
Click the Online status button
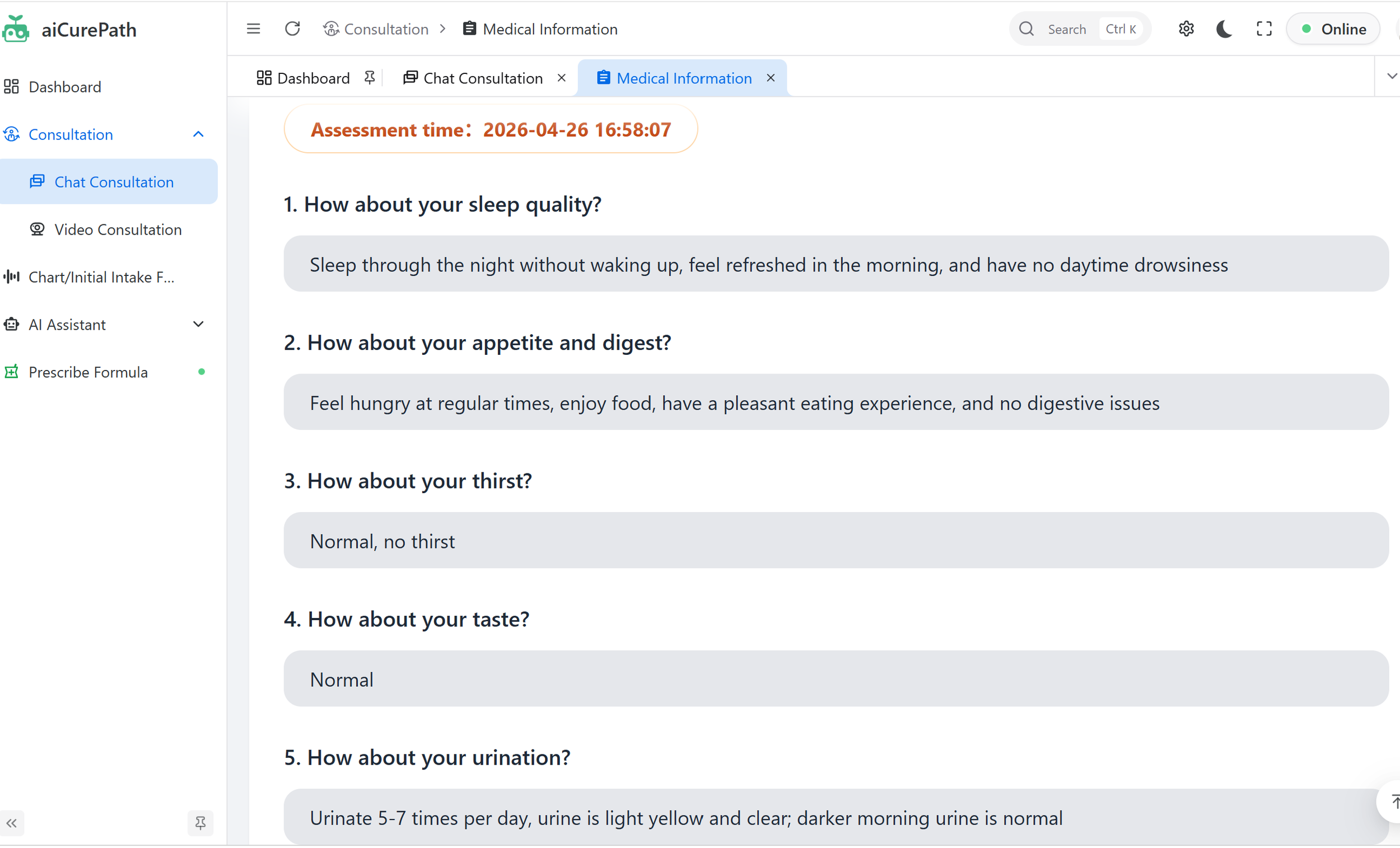coord(1333,29)
